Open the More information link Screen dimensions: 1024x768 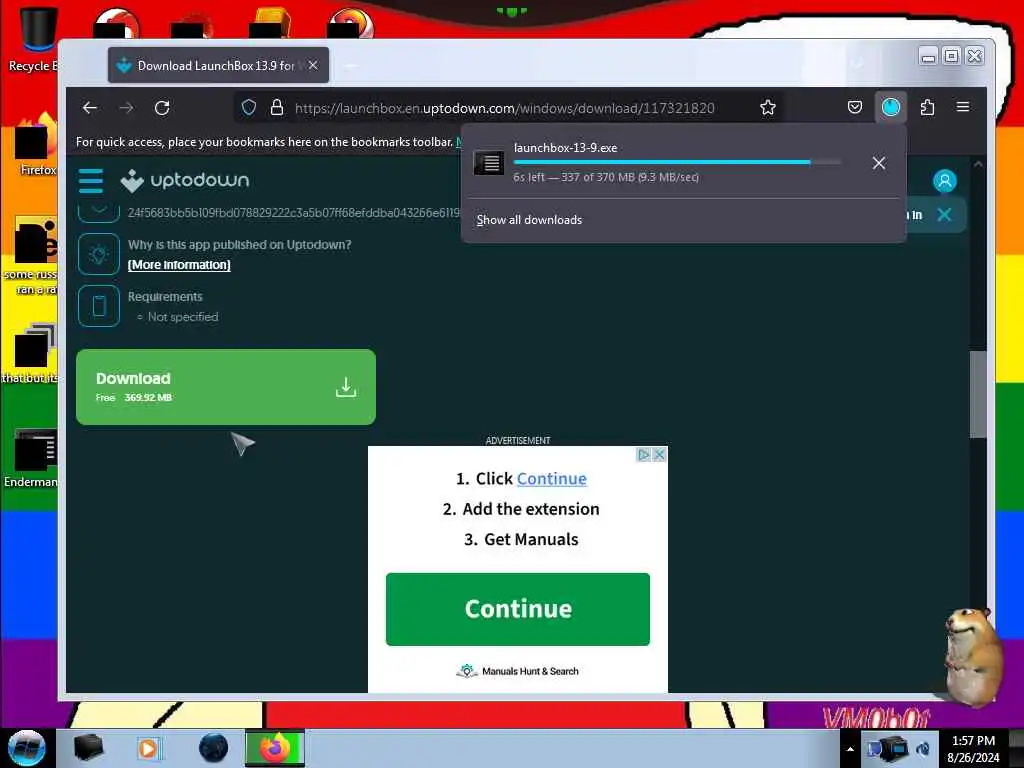click(179, 264)
